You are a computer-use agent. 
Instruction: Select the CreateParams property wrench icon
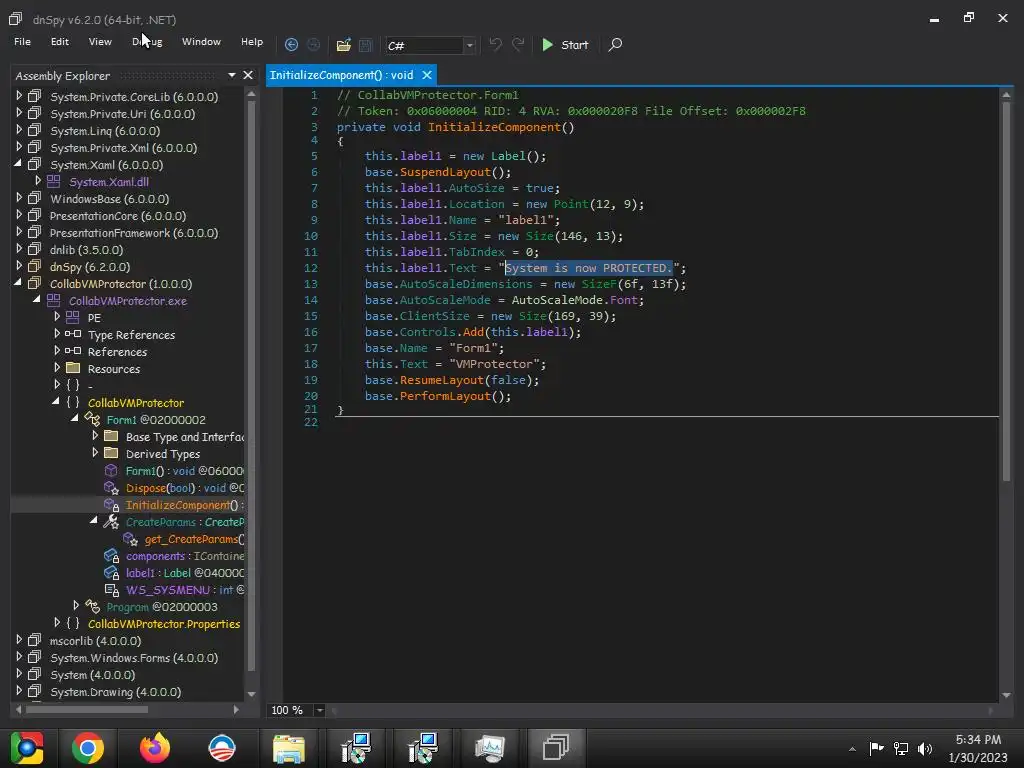pos(111,522)
